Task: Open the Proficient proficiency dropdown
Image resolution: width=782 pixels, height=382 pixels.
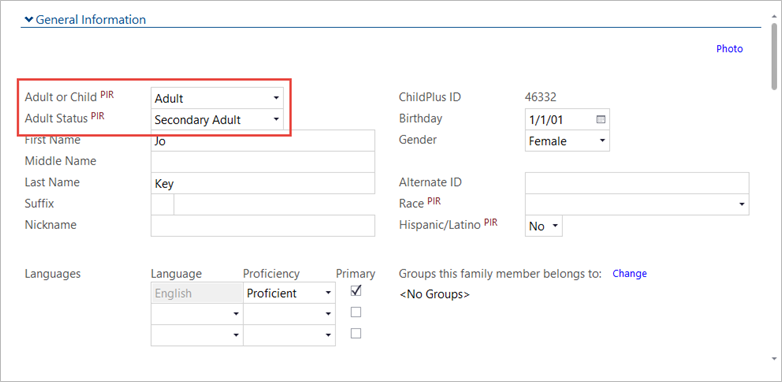Action: point(289,293)
